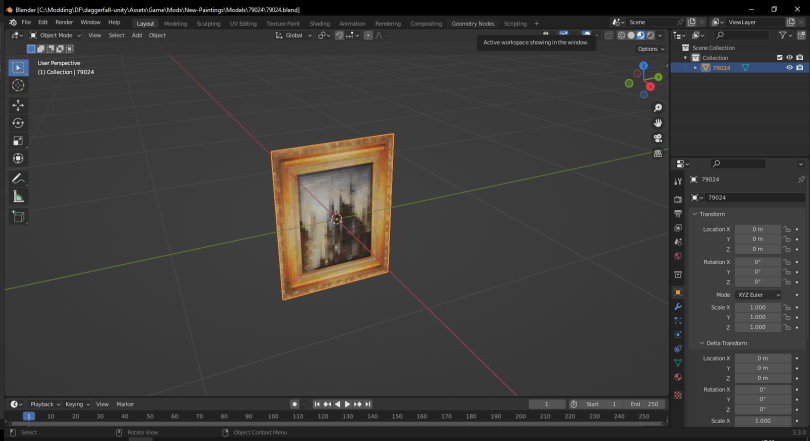
Task: Switch to the Shading workspace tab
Action: point(319,23)
